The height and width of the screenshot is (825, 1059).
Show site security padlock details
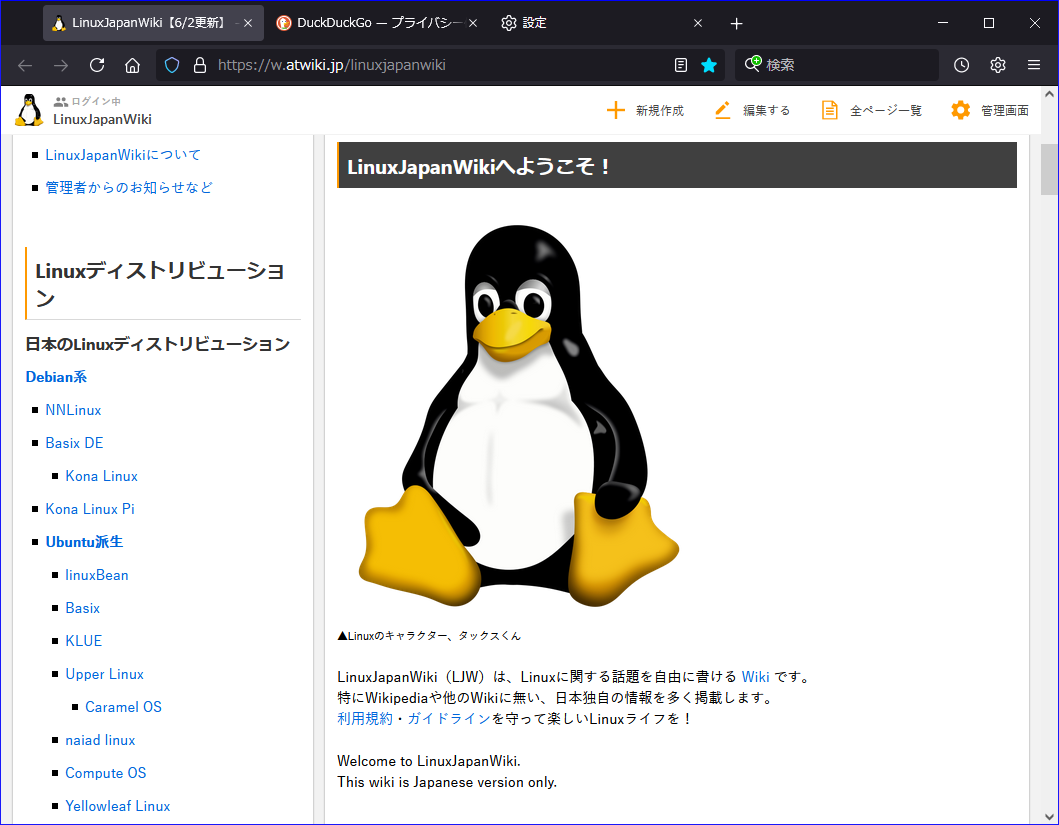[200, 65]
